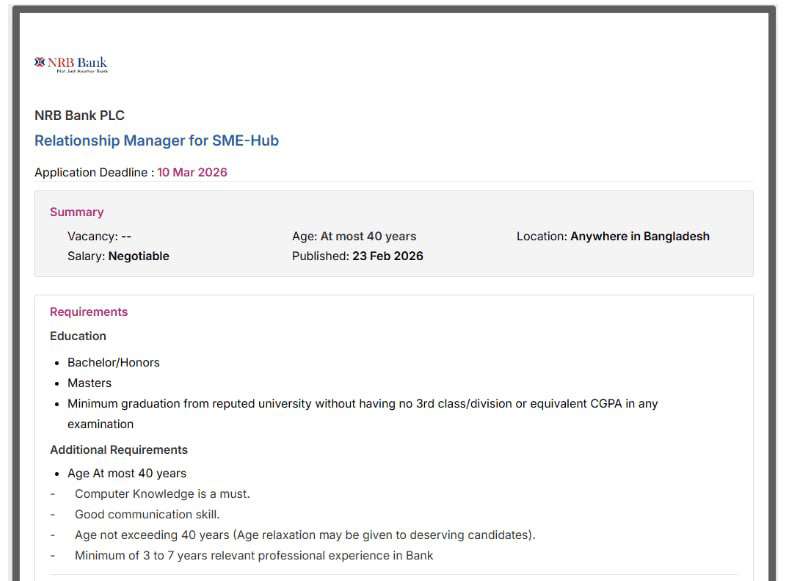
Task: Click the Anywhere in Bangladesh location
Action: click(639, 236)
